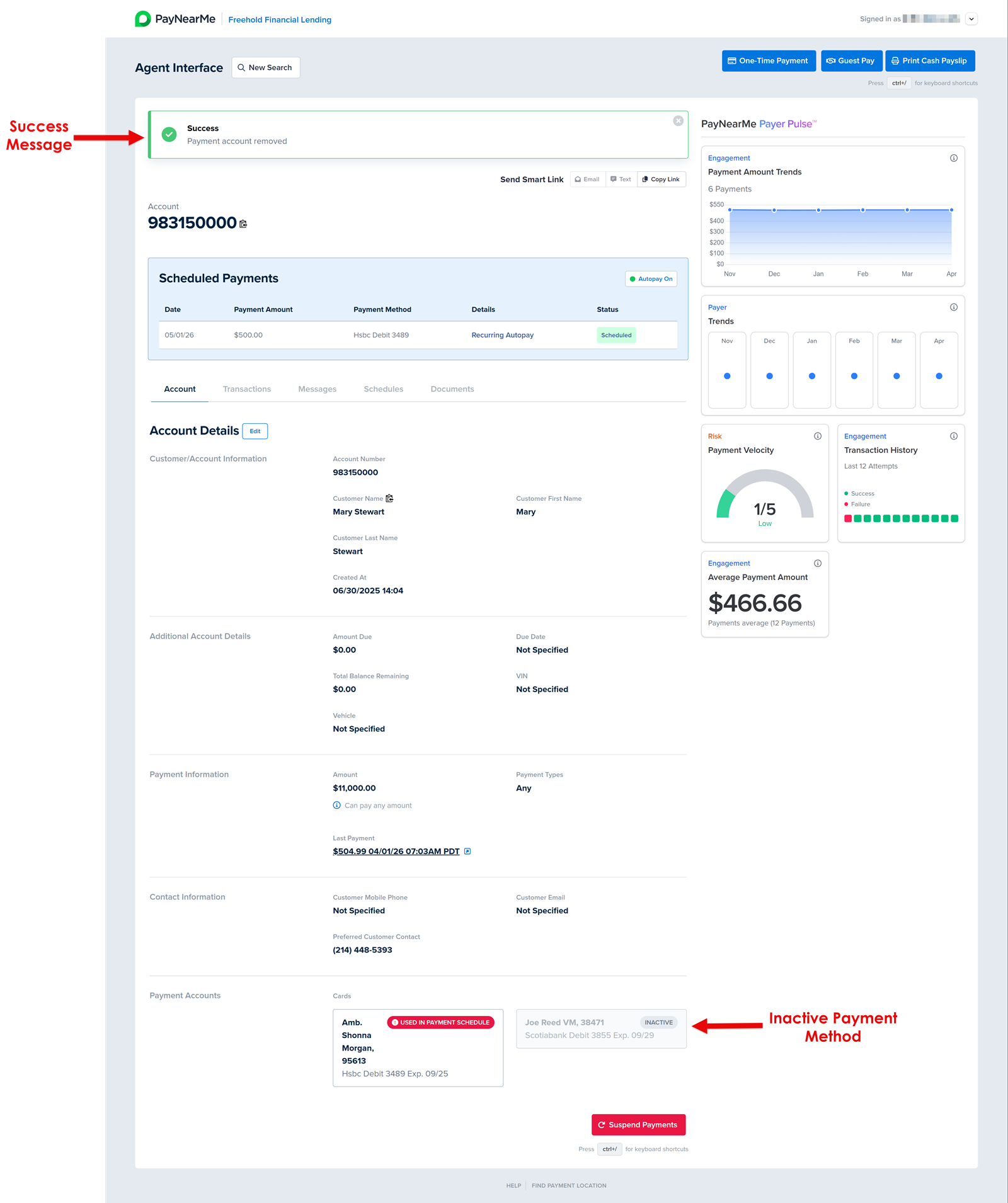Switch to the Messages tab

[x=317, y=389]
